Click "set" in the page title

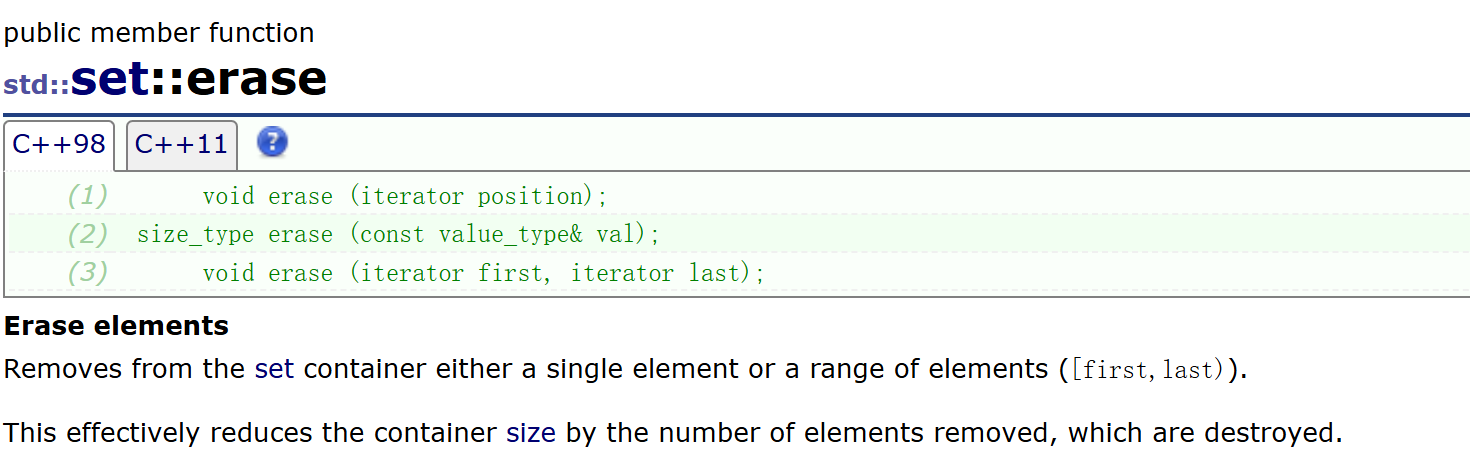coord(110,79)
